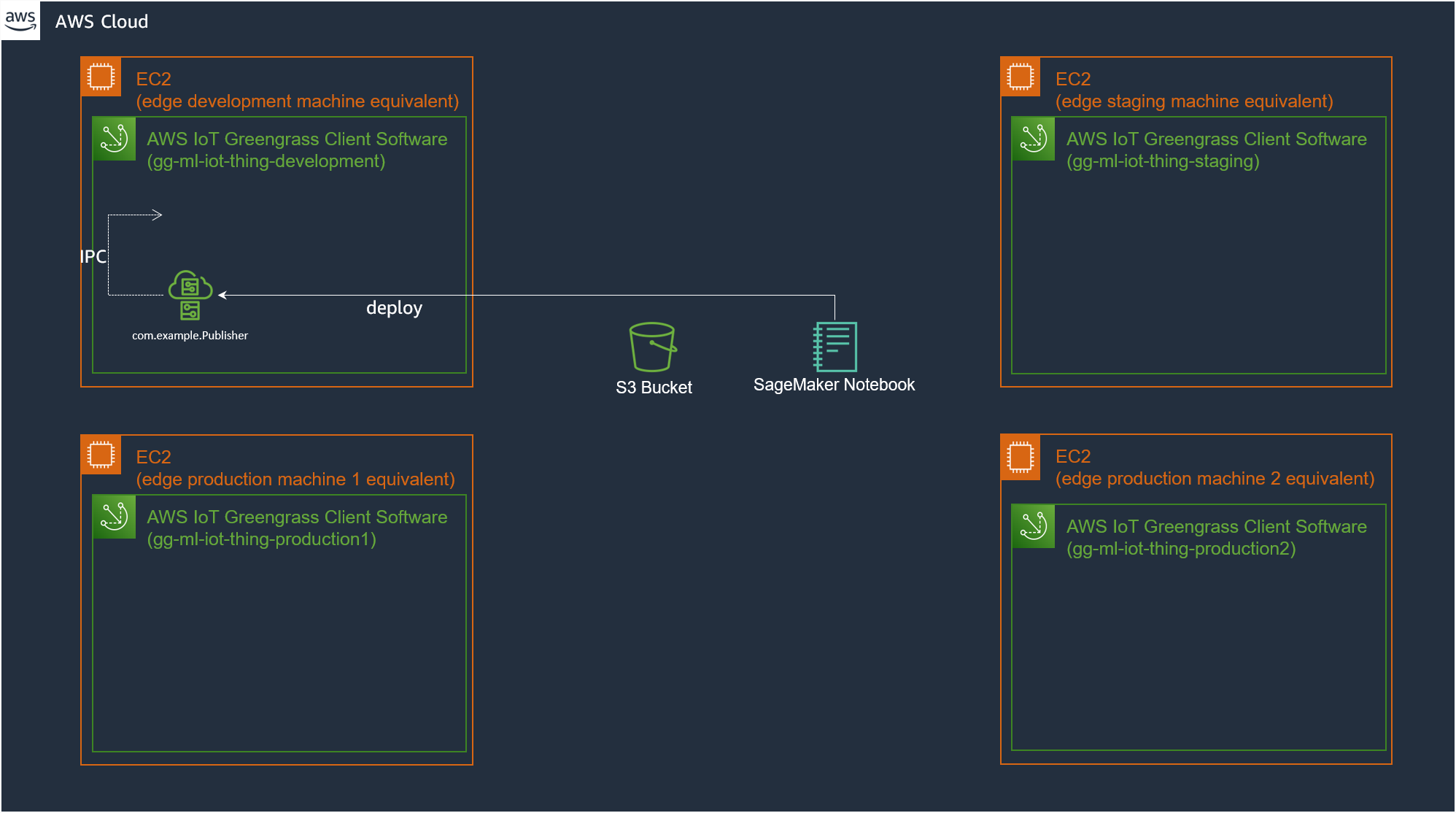The width and height of the screenshot is (1456, 813).
Task: Select '(edge staging machine equivalent)' text
Action: (x=1194, y=101)
